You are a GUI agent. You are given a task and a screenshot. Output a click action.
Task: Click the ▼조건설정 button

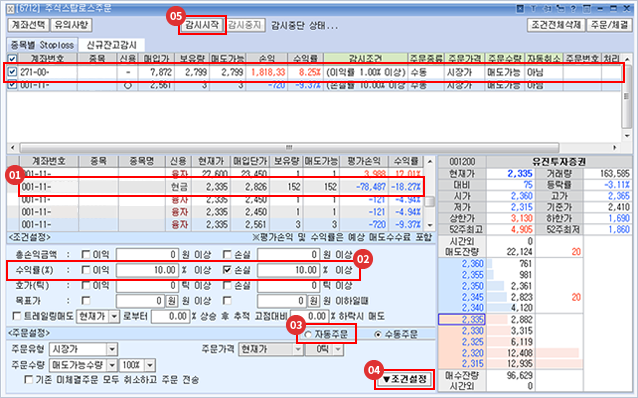(x=405, y=379)
